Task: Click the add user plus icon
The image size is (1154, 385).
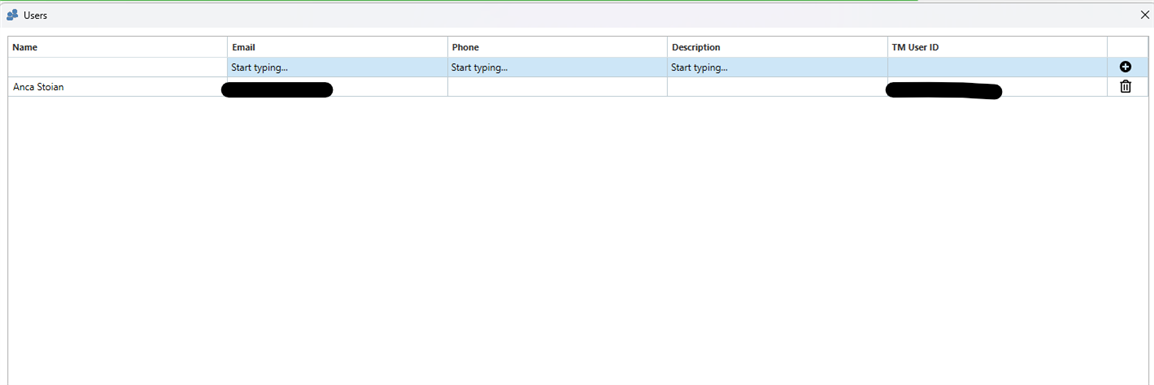Action: (1125, 67)
